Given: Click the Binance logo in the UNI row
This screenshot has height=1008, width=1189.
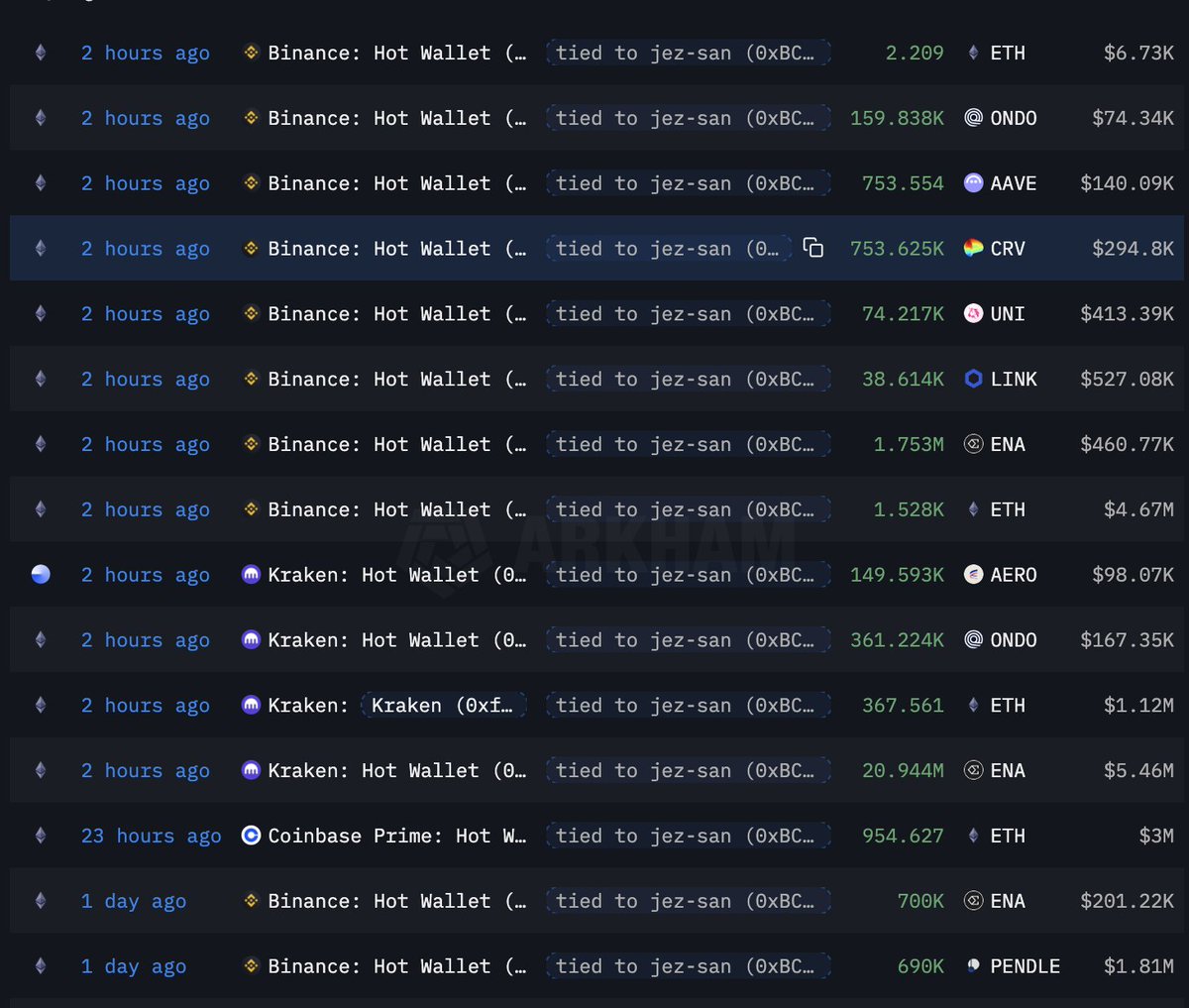Looking at the screenshot, I should pos(252,314).
